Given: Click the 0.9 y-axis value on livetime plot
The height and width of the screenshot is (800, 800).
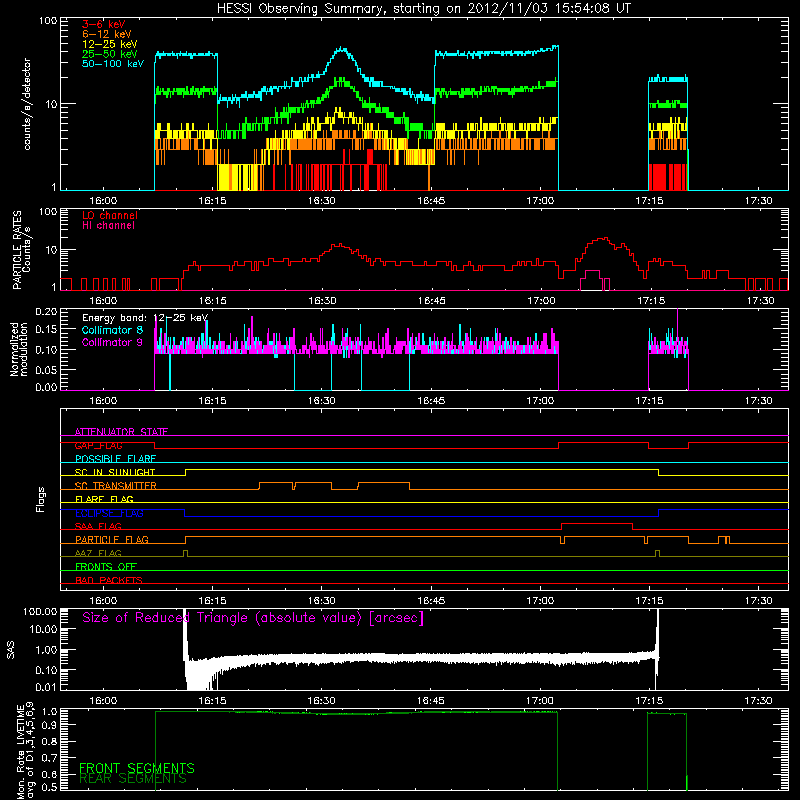Looking at the screenshot, I should click(x=49, y=724).
